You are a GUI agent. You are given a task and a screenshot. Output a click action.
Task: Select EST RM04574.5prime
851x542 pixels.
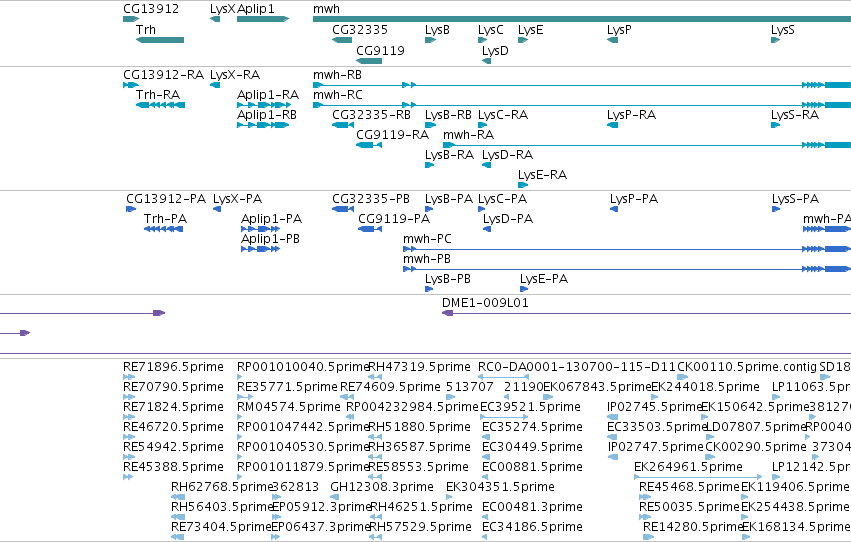240,417
